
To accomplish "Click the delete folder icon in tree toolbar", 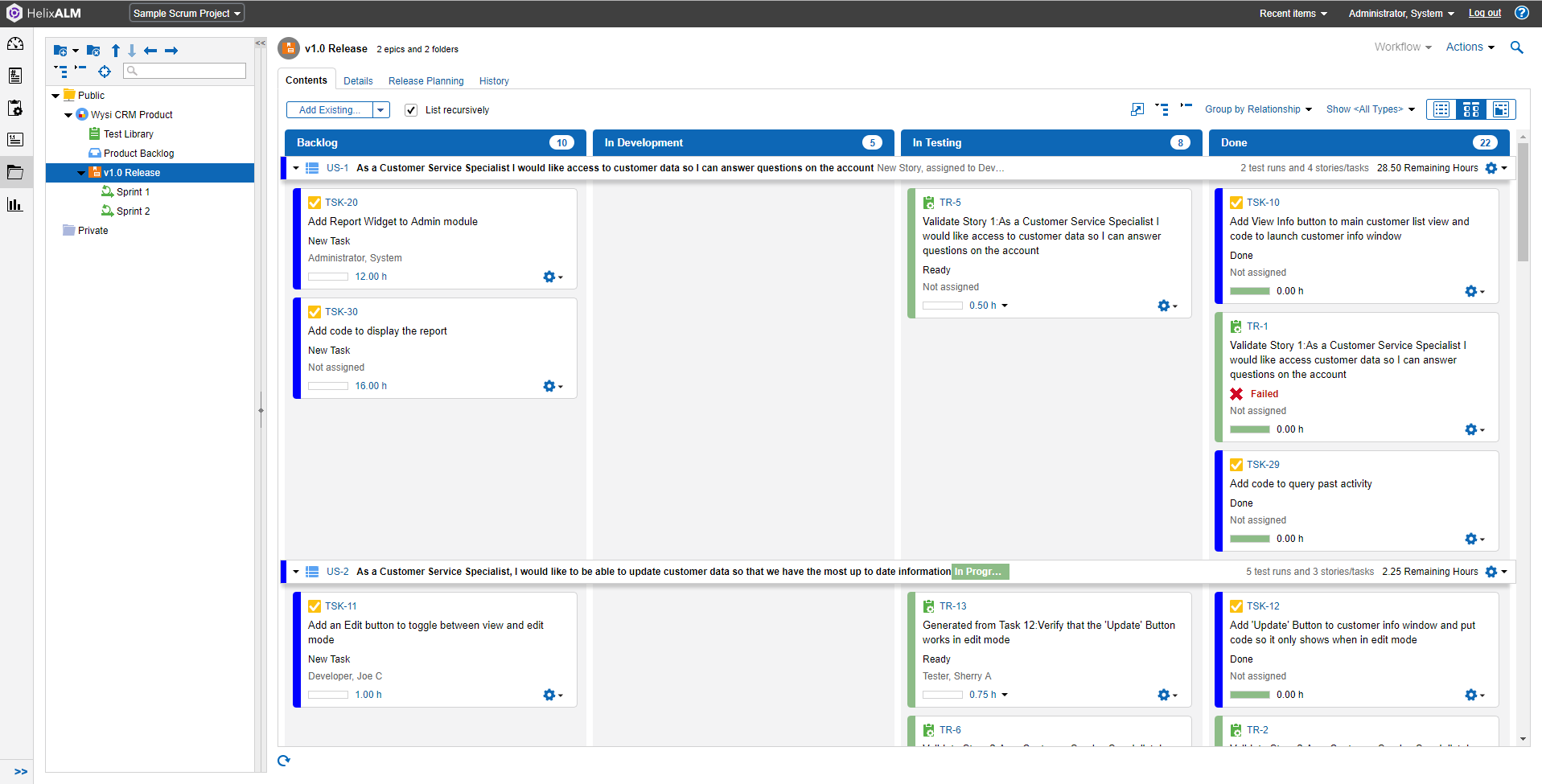I will point(93,51).
